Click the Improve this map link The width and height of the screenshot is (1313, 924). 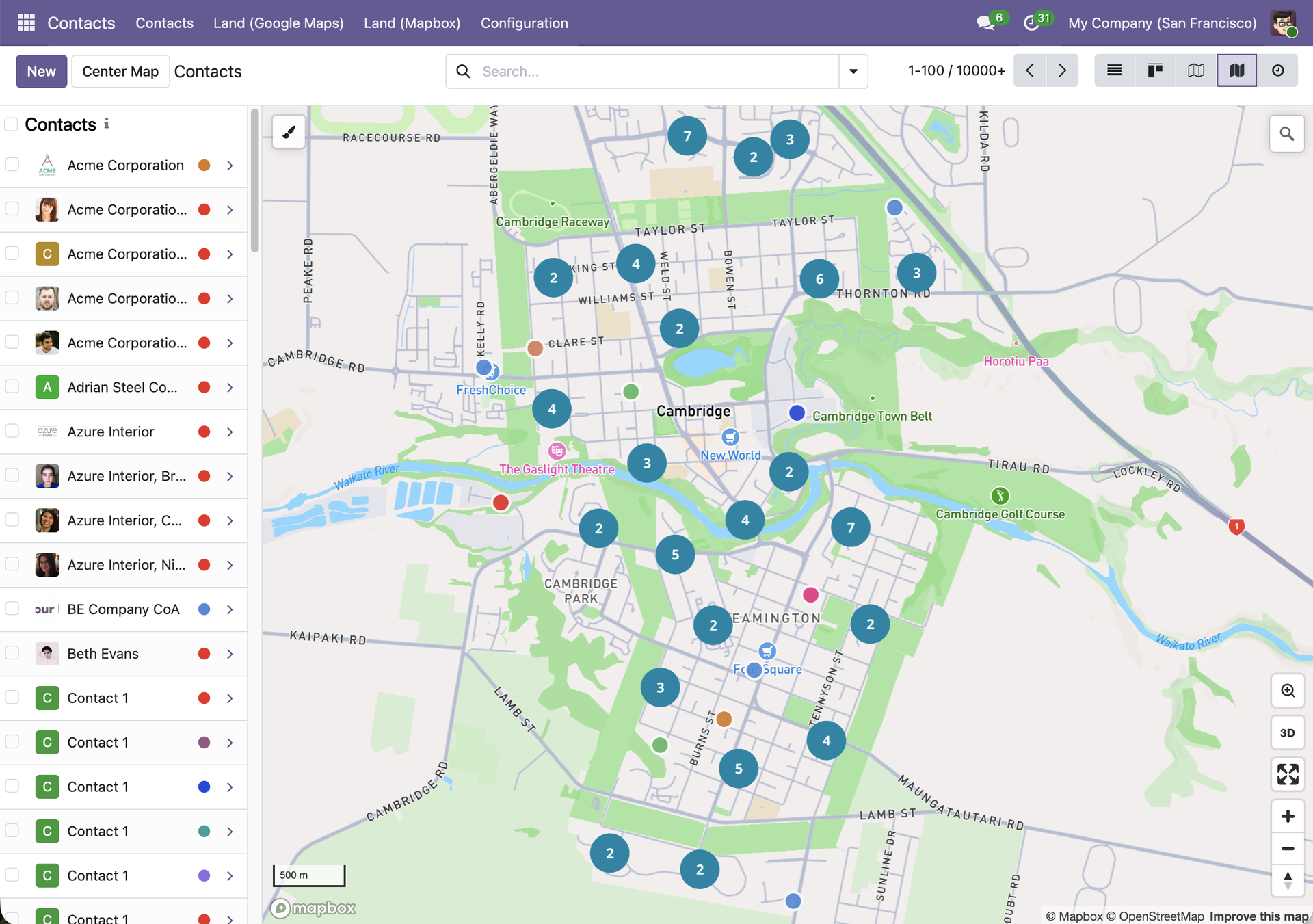[1258, 916]
